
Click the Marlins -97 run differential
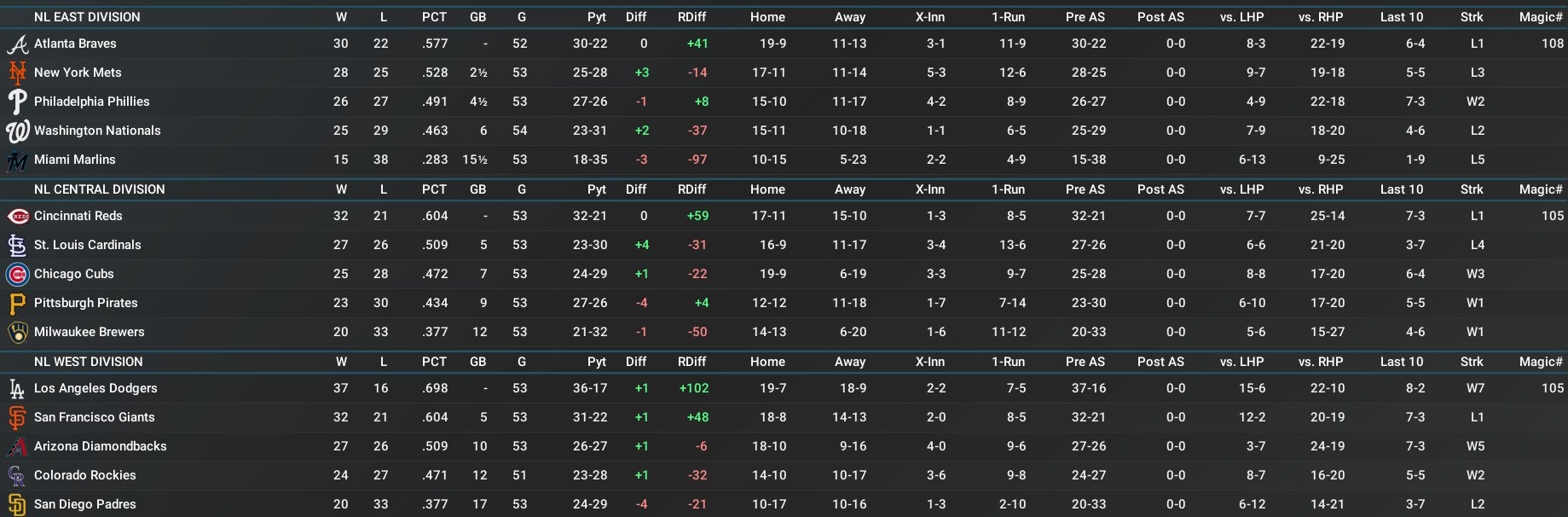[x=697, y=160]
